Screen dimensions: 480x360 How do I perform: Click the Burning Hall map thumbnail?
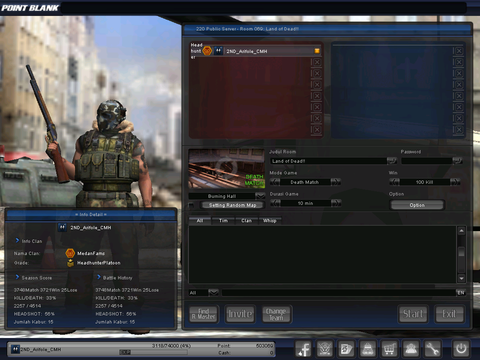pyautogui.click(x=226, y=169)
